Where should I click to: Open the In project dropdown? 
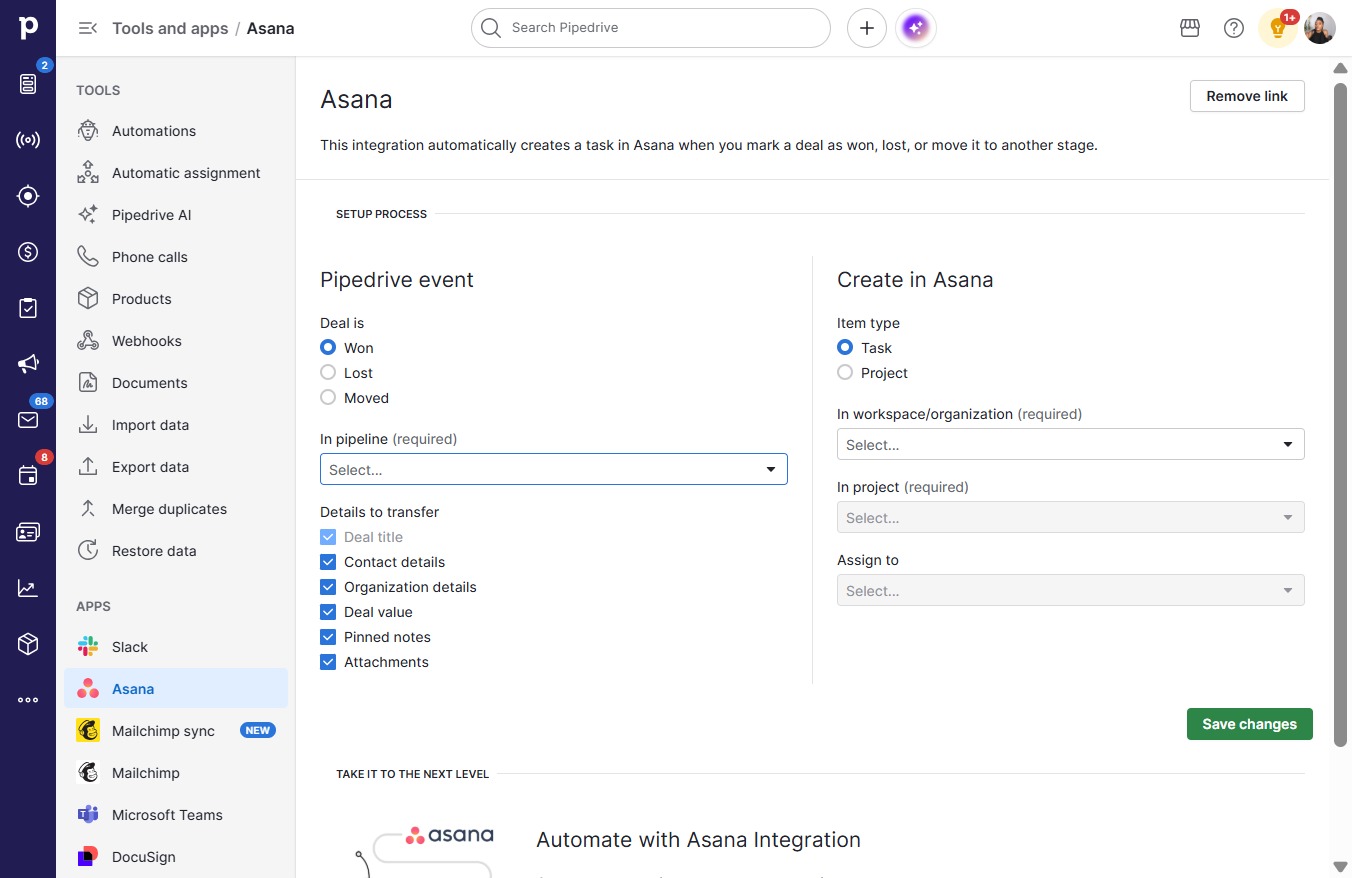[x=1071, y=517]
